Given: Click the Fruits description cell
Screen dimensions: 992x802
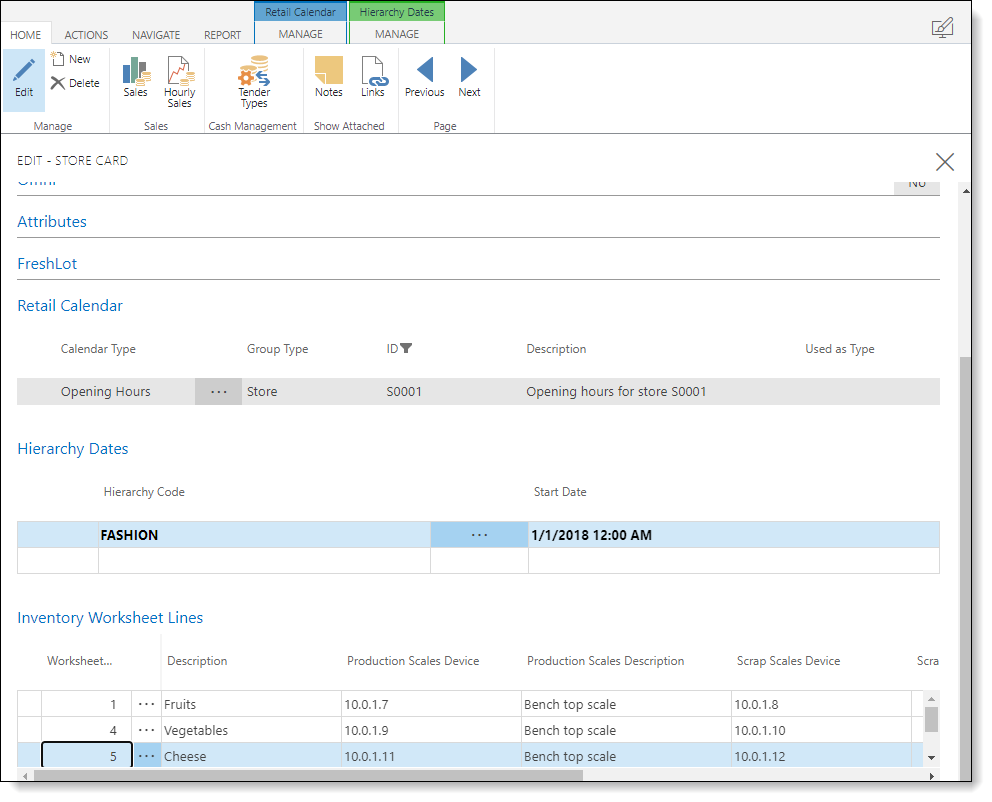Looking at the screenshot, I should point(251,704).
